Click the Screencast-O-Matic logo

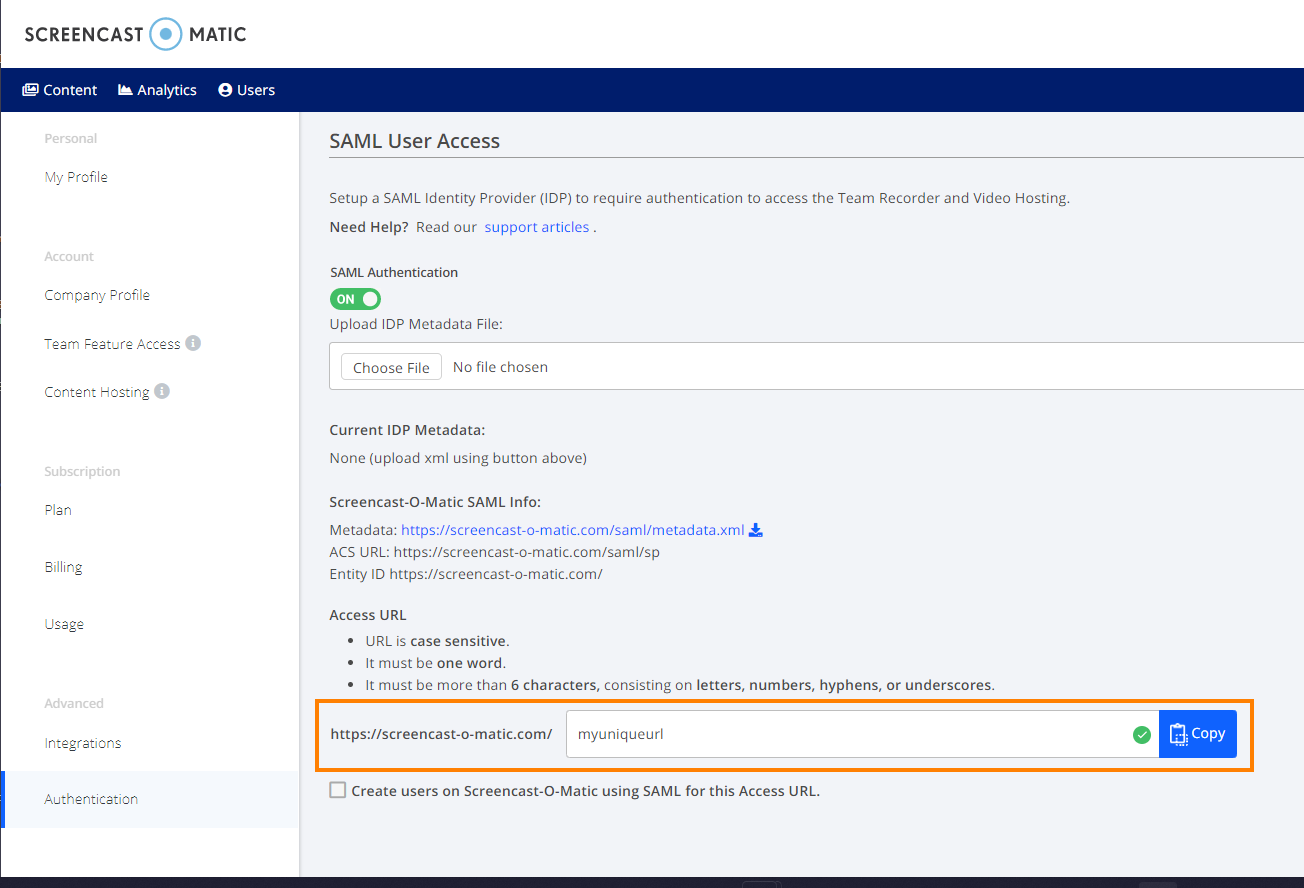tap(135, 34)
